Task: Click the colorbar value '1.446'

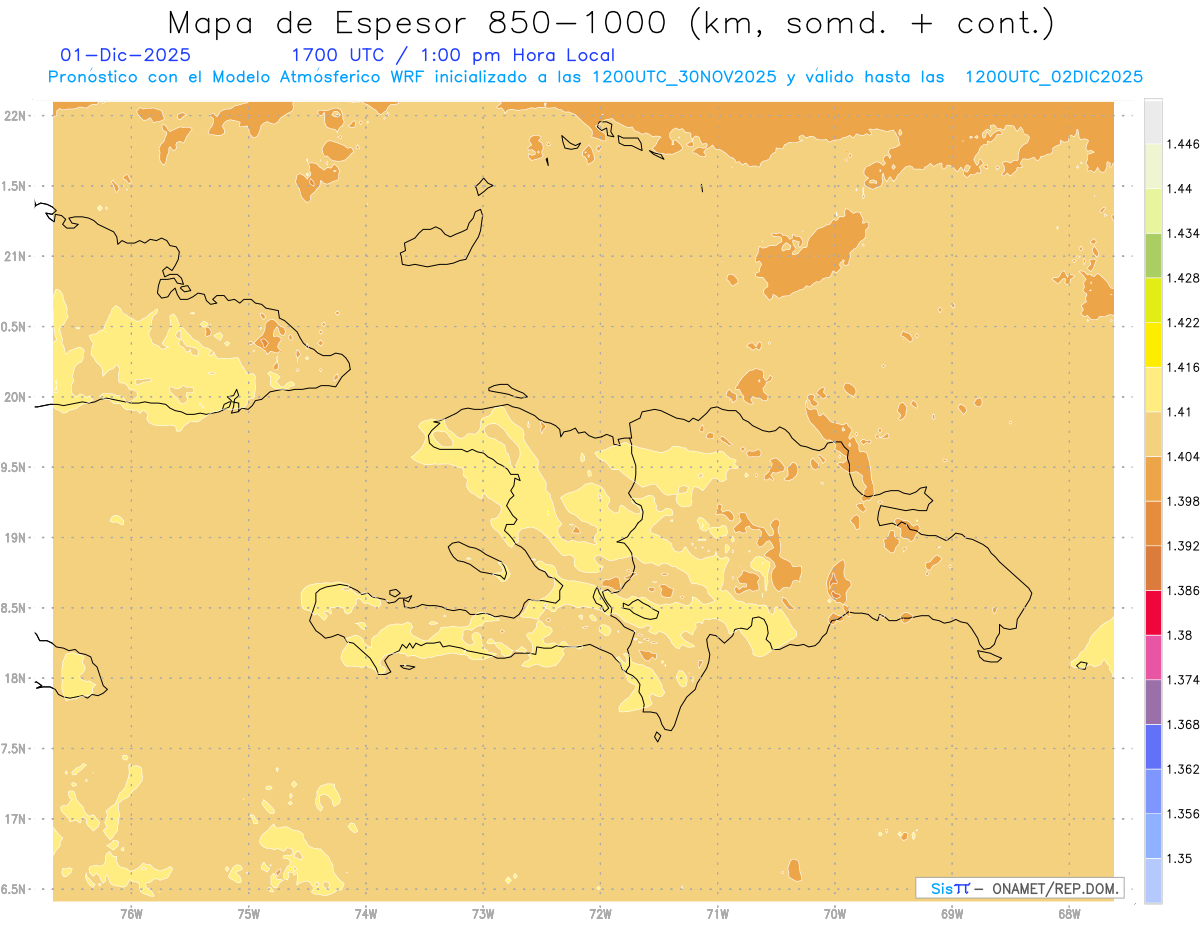Action: 1183,144
